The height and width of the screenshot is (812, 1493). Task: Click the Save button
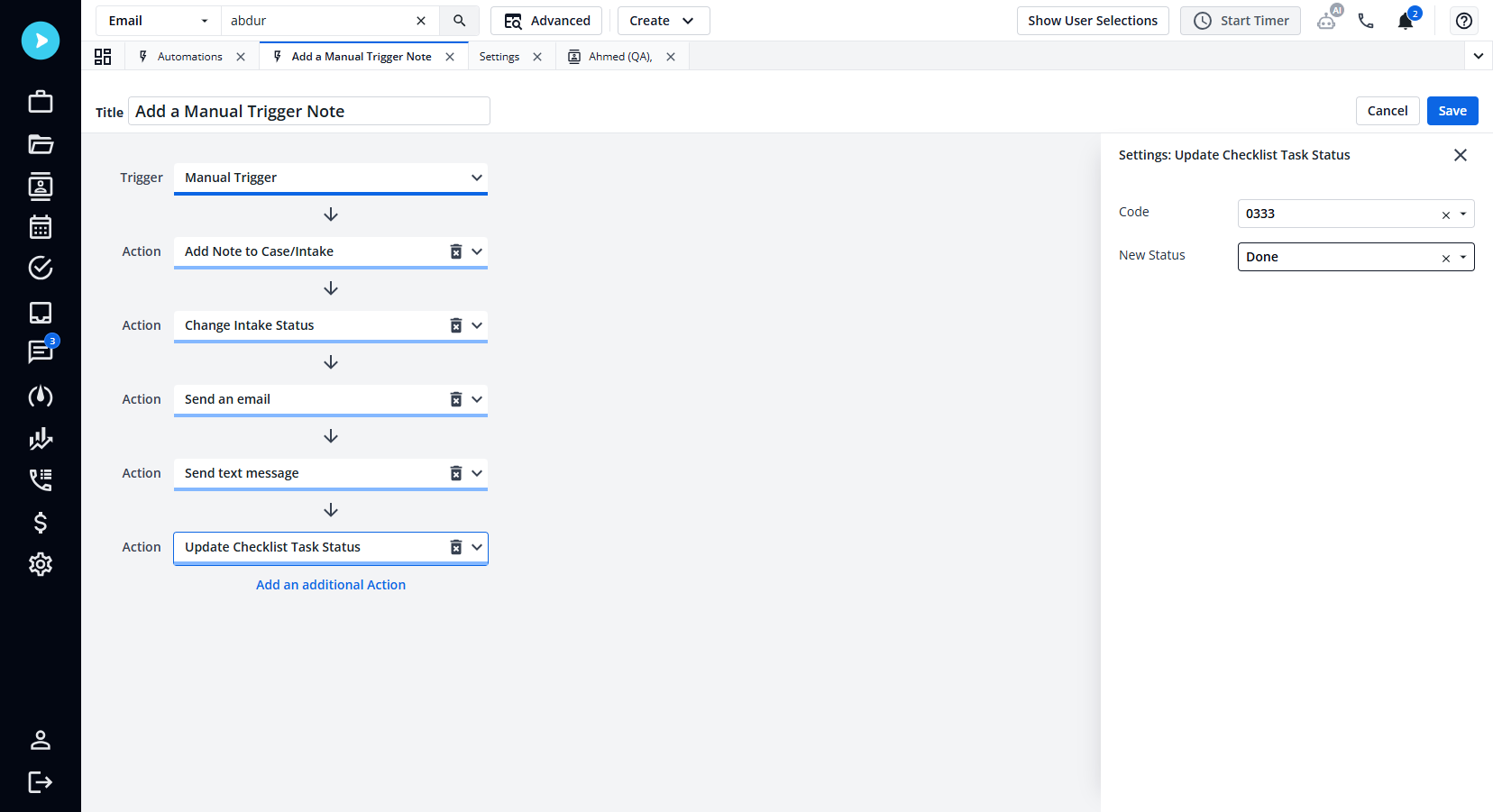[x=1452, y=111]
